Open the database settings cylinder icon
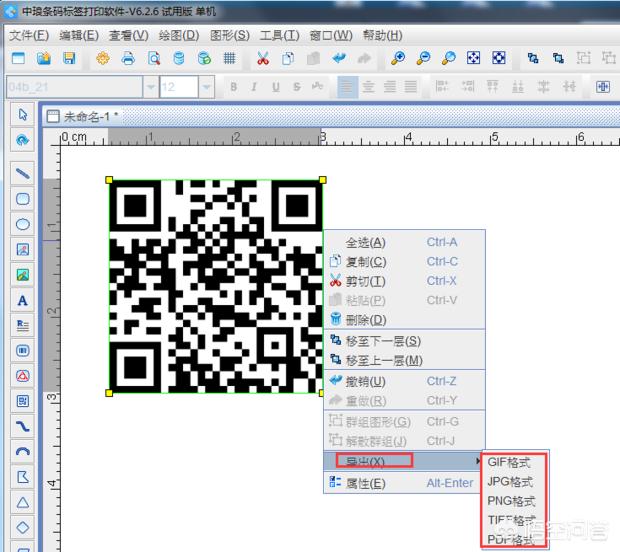This screenshot has width=620, height=552. click(x=179, y=59)
